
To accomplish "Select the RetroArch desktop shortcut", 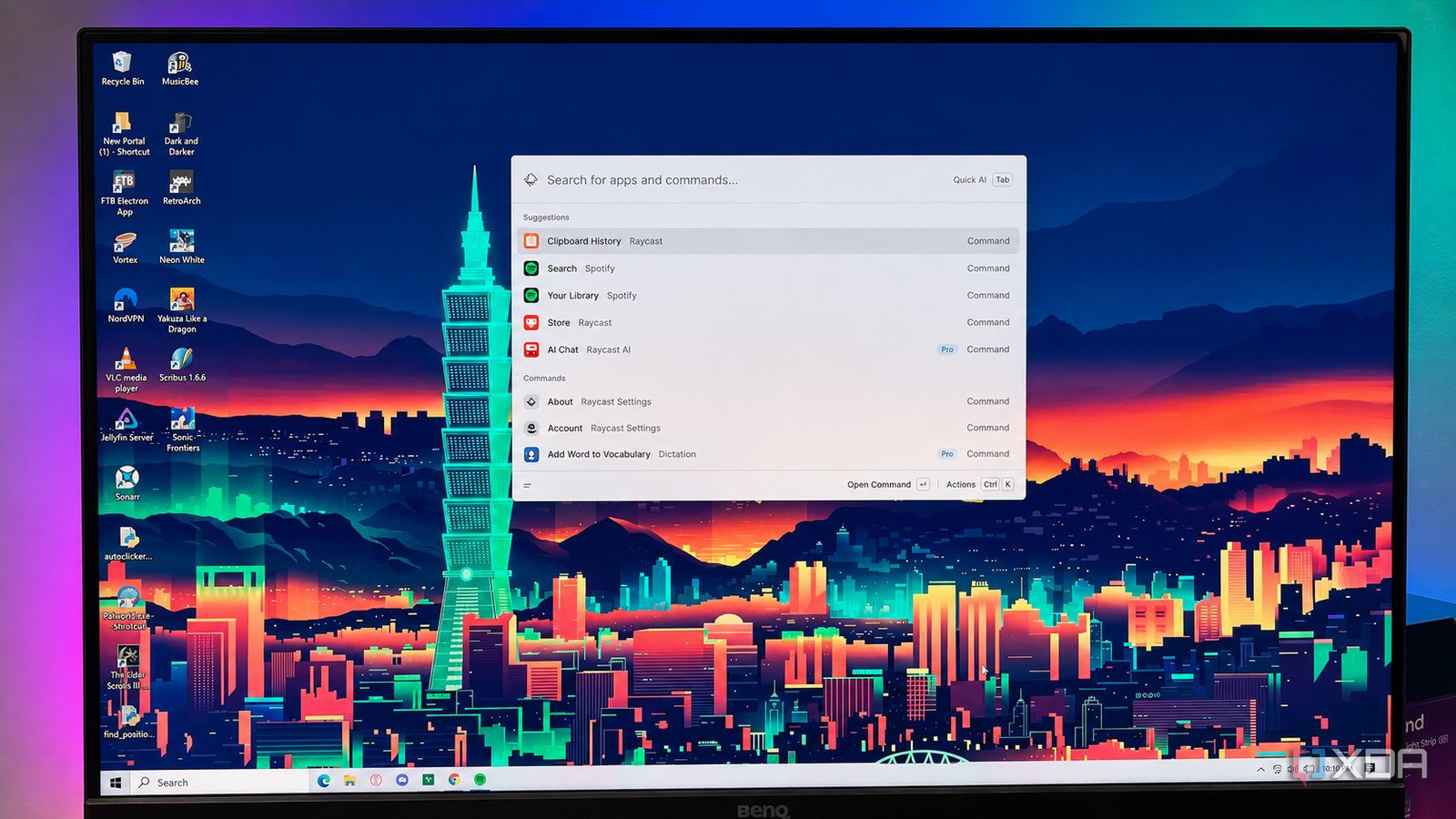I will [x=181, y=182].
